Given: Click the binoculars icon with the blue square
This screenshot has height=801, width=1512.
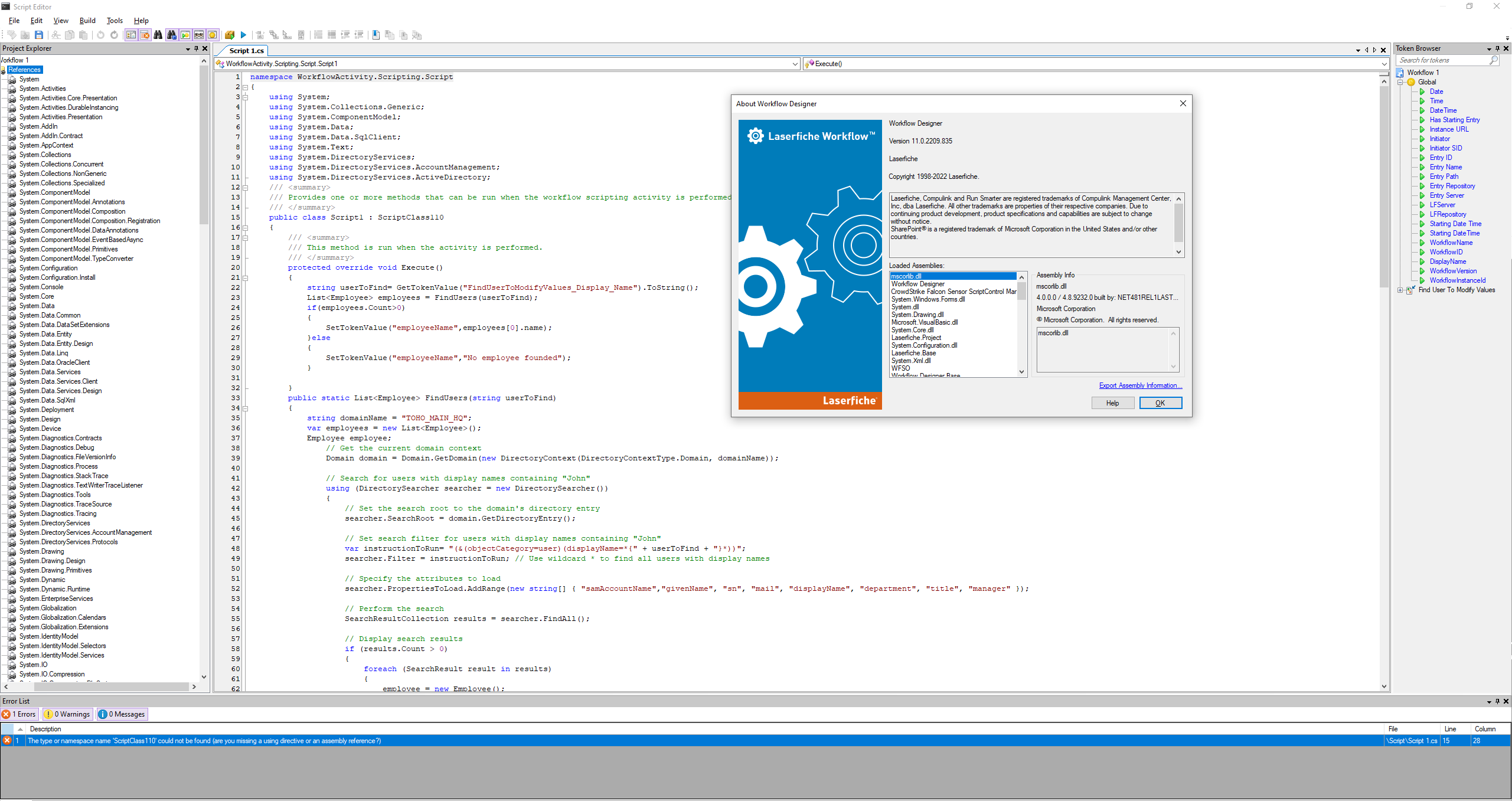Looking at the screenshot, I should (x=172, y=35).
